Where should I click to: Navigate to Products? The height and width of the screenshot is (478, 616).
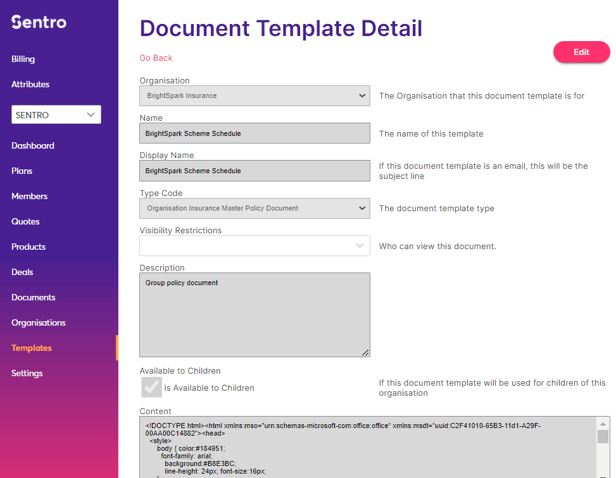click(x=28, y=247)
